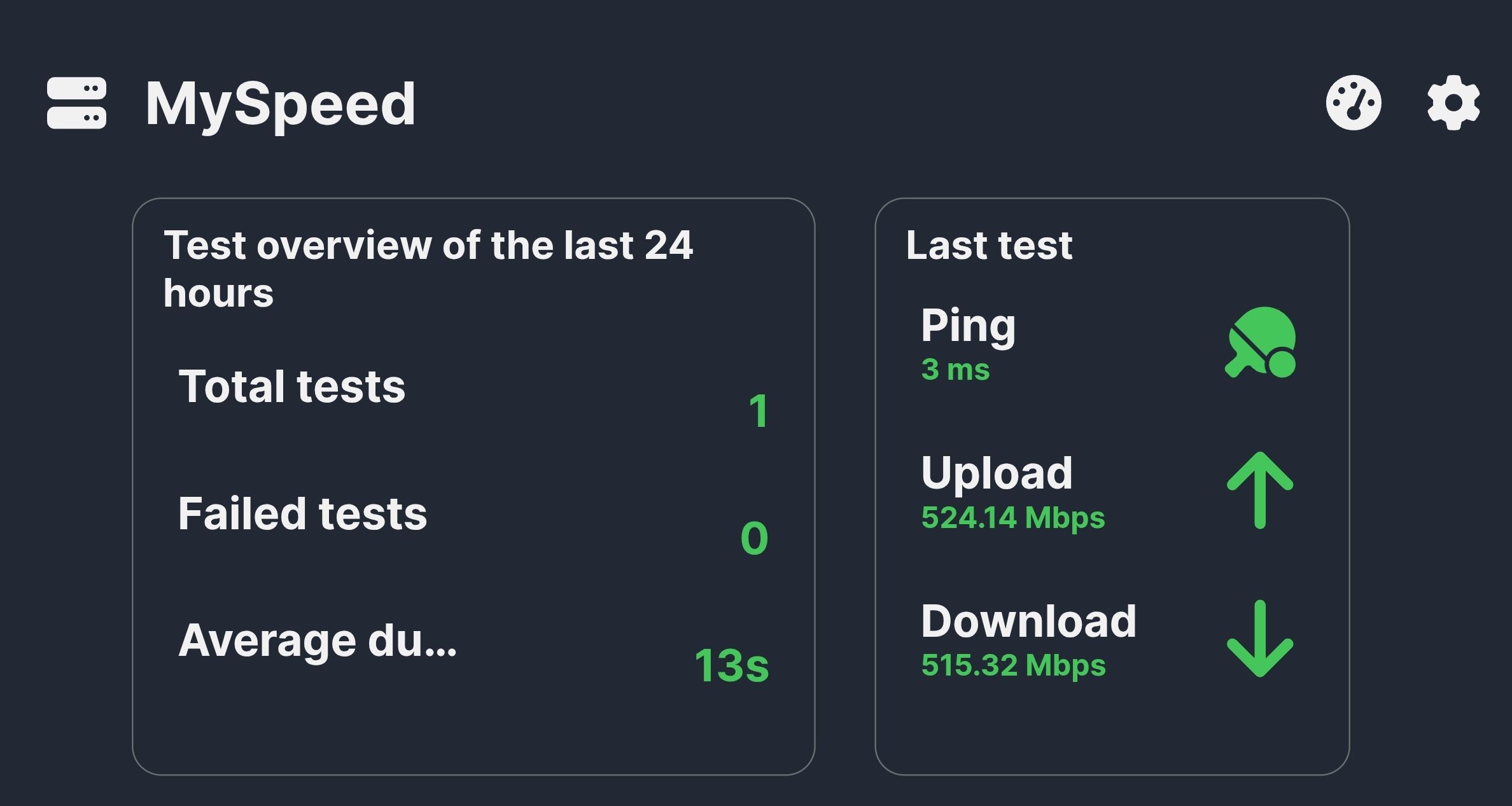Select the Failed tests label

pyautogui.click(x=302, y=514)
